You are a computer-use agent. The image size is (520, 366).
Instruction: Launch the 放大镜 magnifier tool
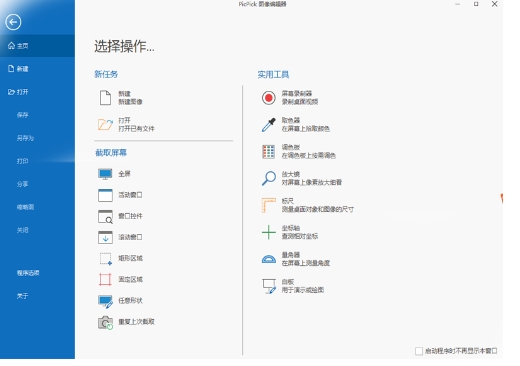[x=302, y=178]
